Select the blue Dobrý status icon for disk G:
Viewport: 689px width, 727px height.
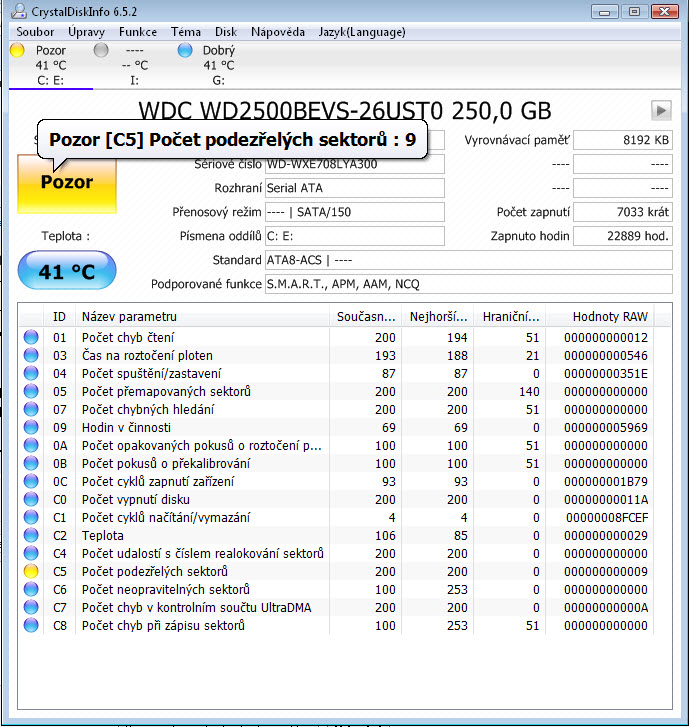pyautogui.click(x=184, y=50)
